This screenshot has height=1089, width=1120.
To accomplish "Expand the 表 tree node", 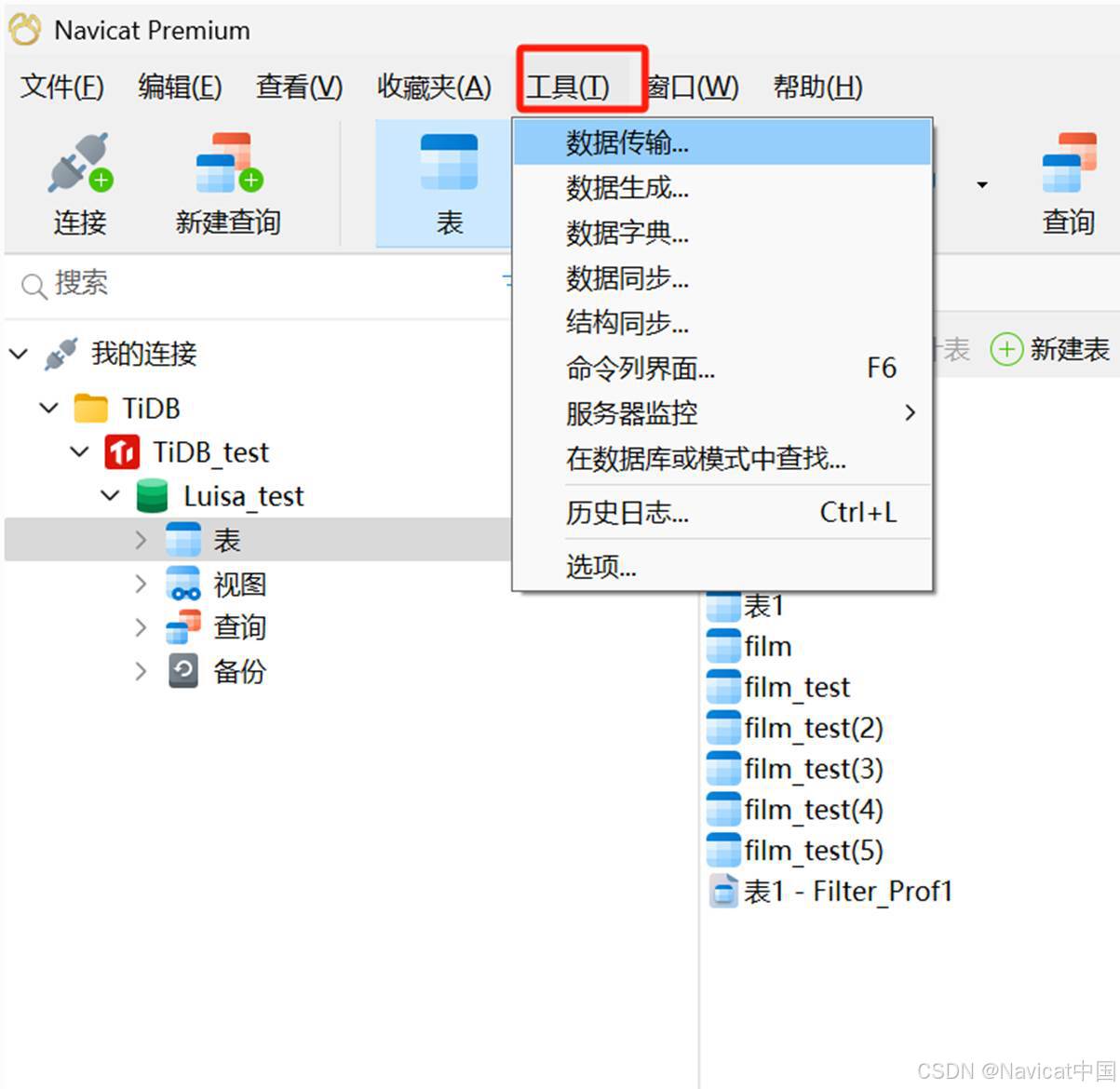I will [141, 540].
